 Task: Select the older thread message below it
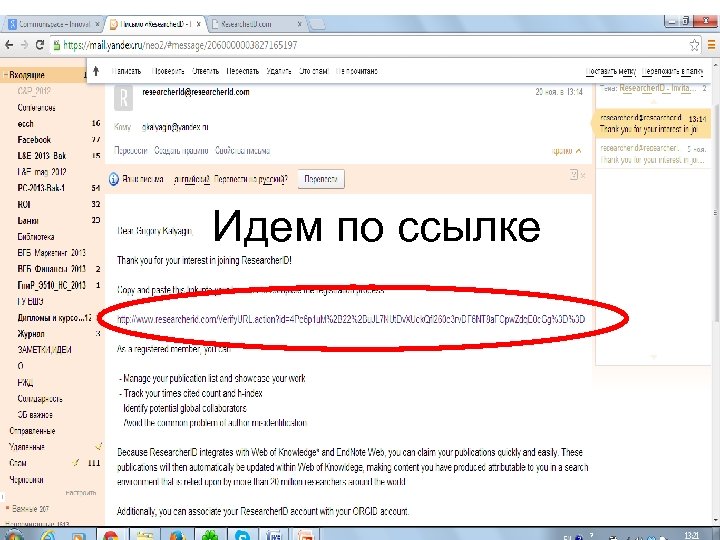[x=653, y=154]
